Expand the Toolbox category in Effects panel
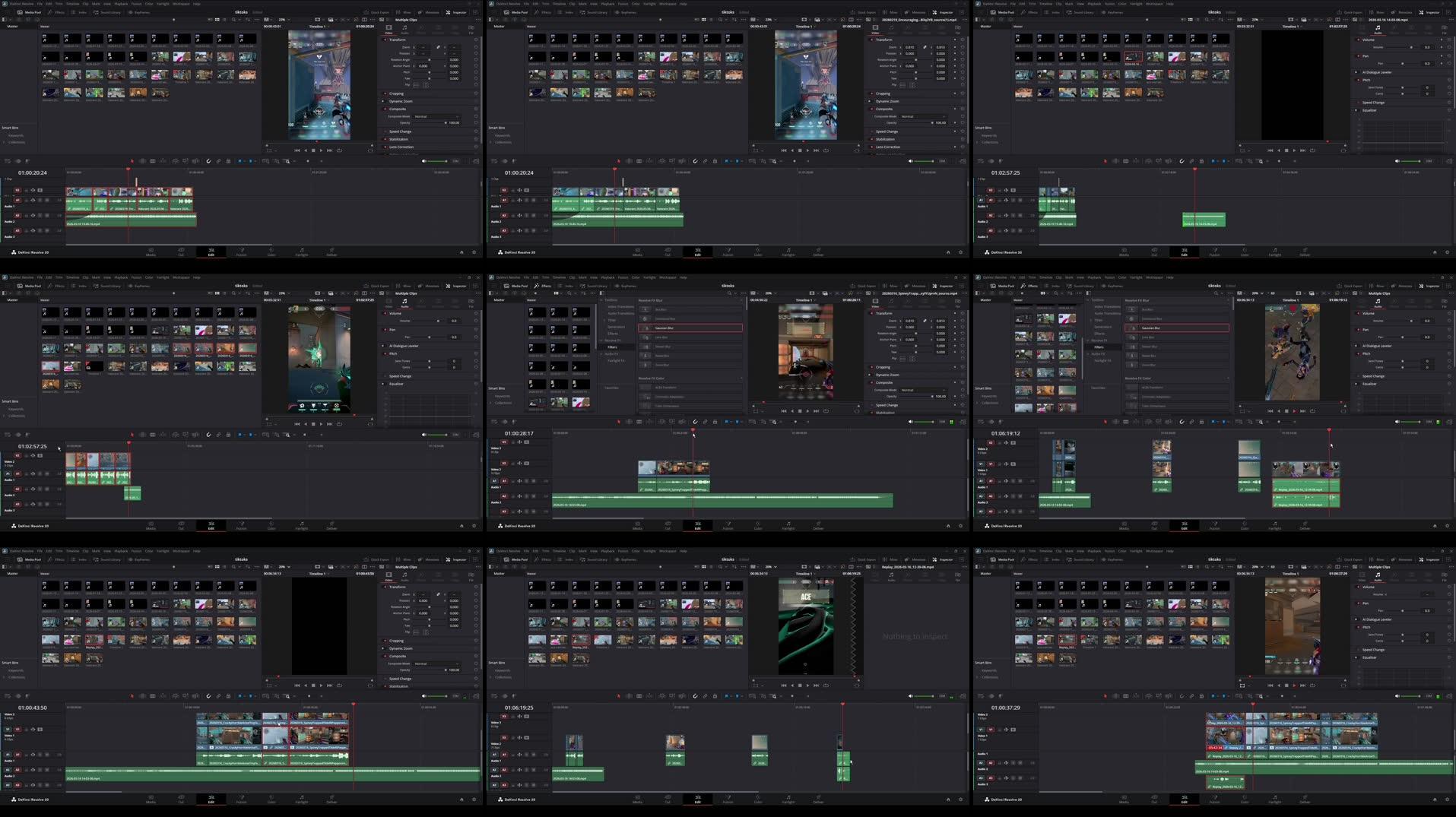The height and width of the screenshot is (817, 1456). [611, 299]
